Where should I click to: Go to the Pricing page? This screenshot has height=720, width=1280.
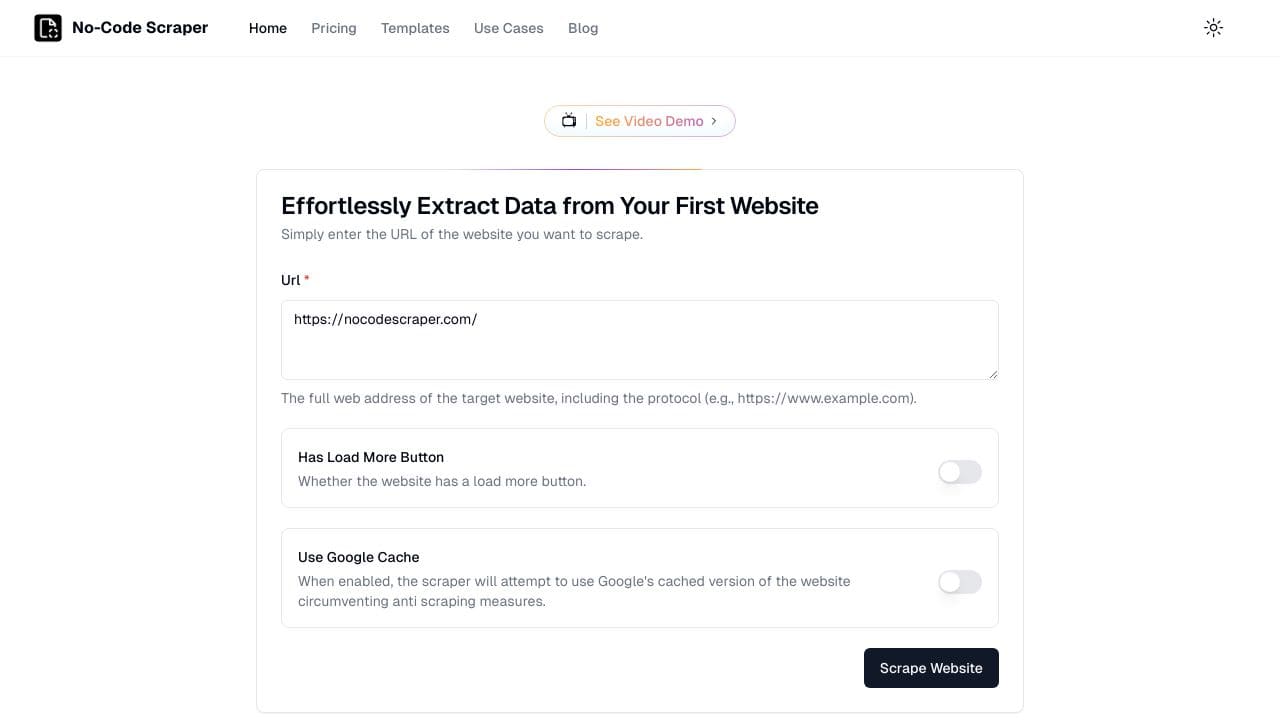334,28
